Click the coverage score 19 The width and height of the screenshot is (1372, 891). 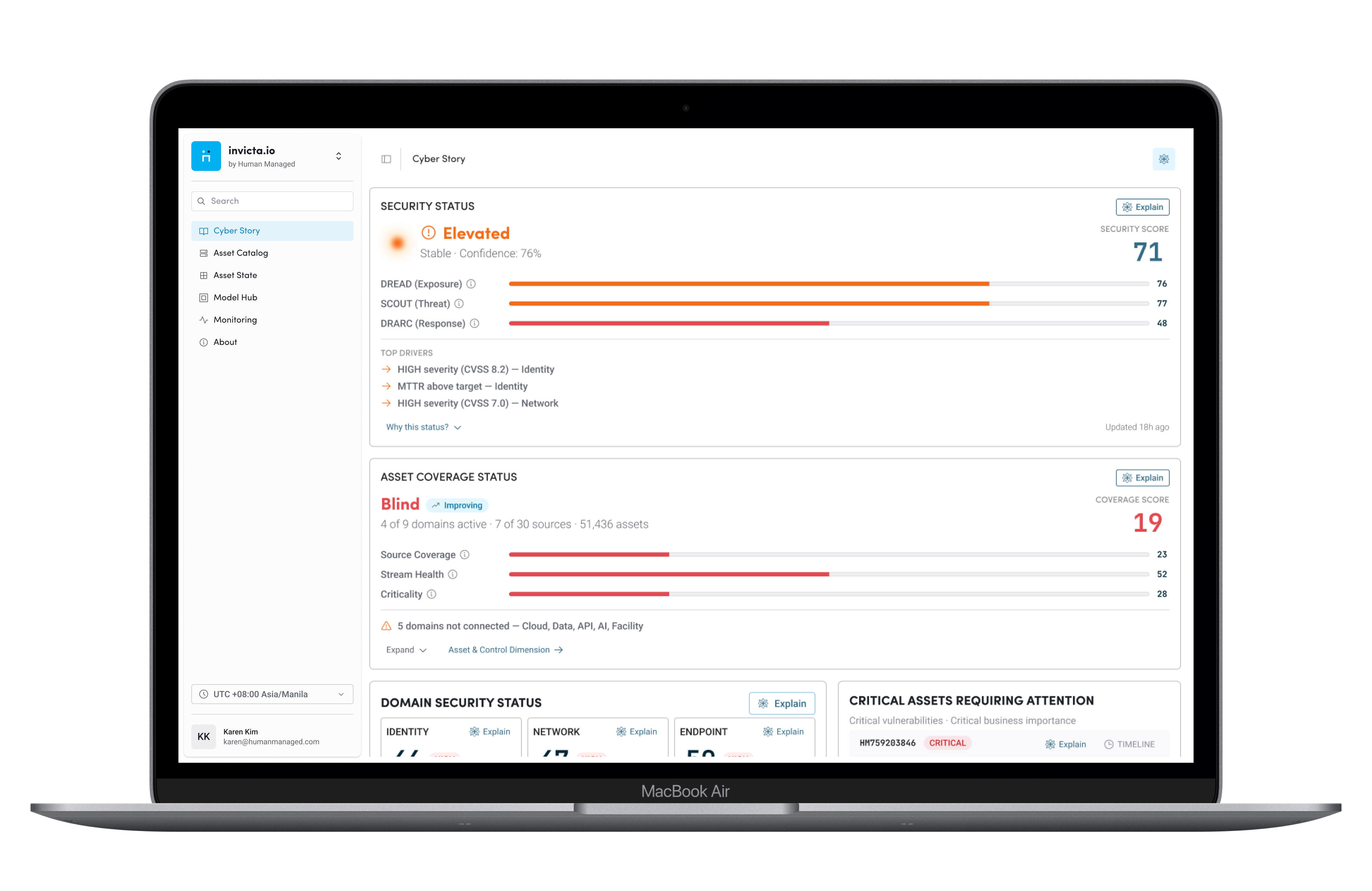coord(1147,523)
